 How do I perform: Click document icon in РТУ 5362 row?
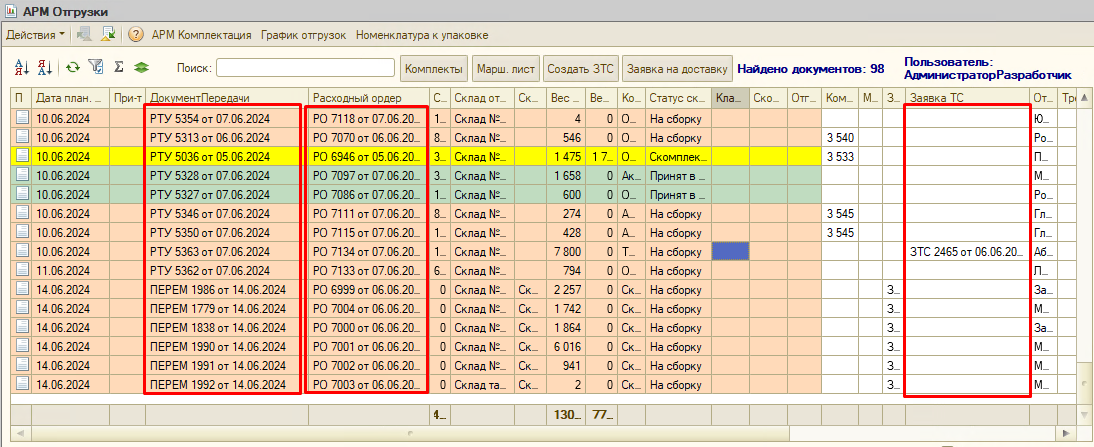[x=22, y=270]
